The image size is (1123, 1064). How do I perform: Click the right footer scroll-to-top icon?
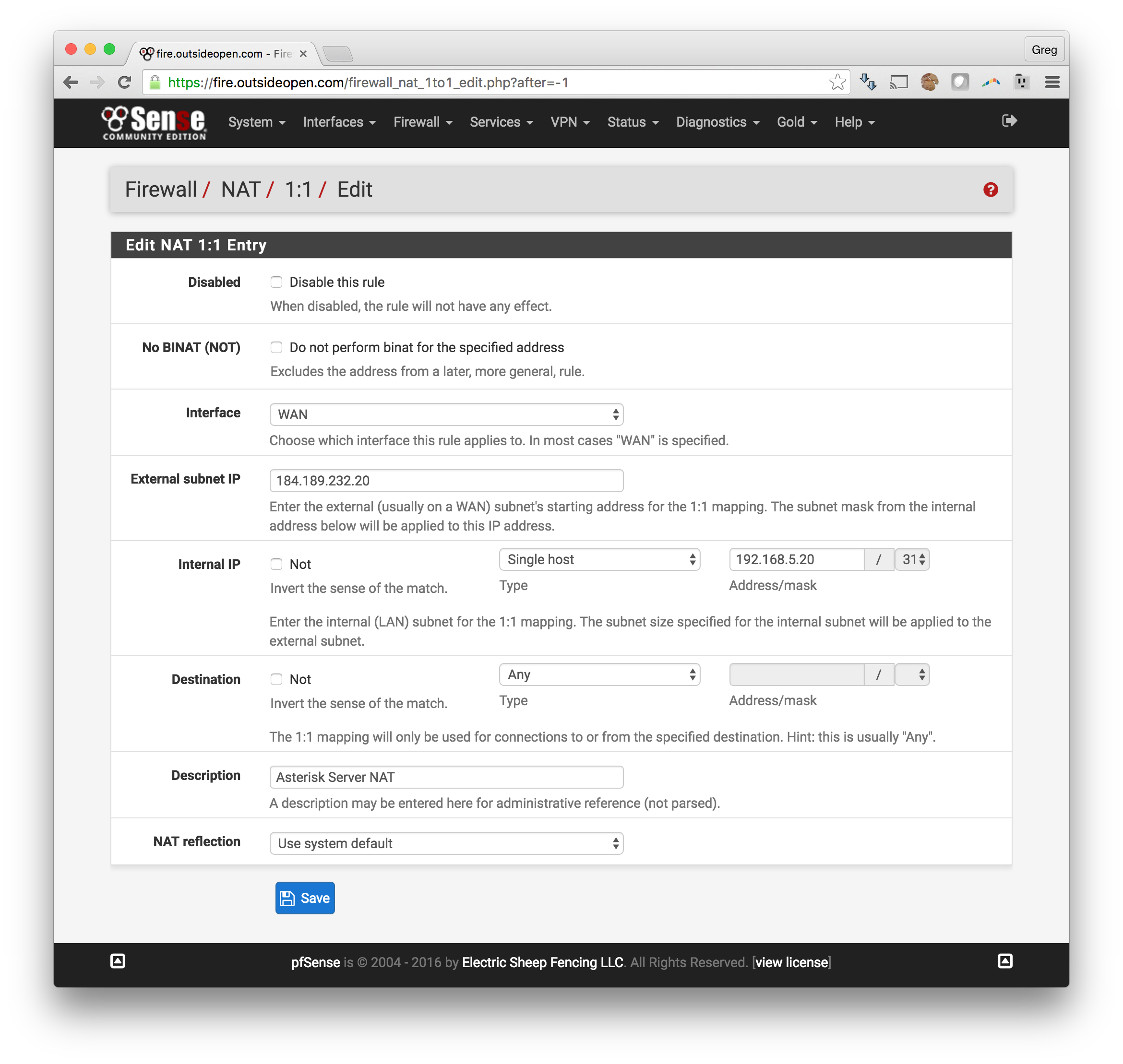point(1004,961)
